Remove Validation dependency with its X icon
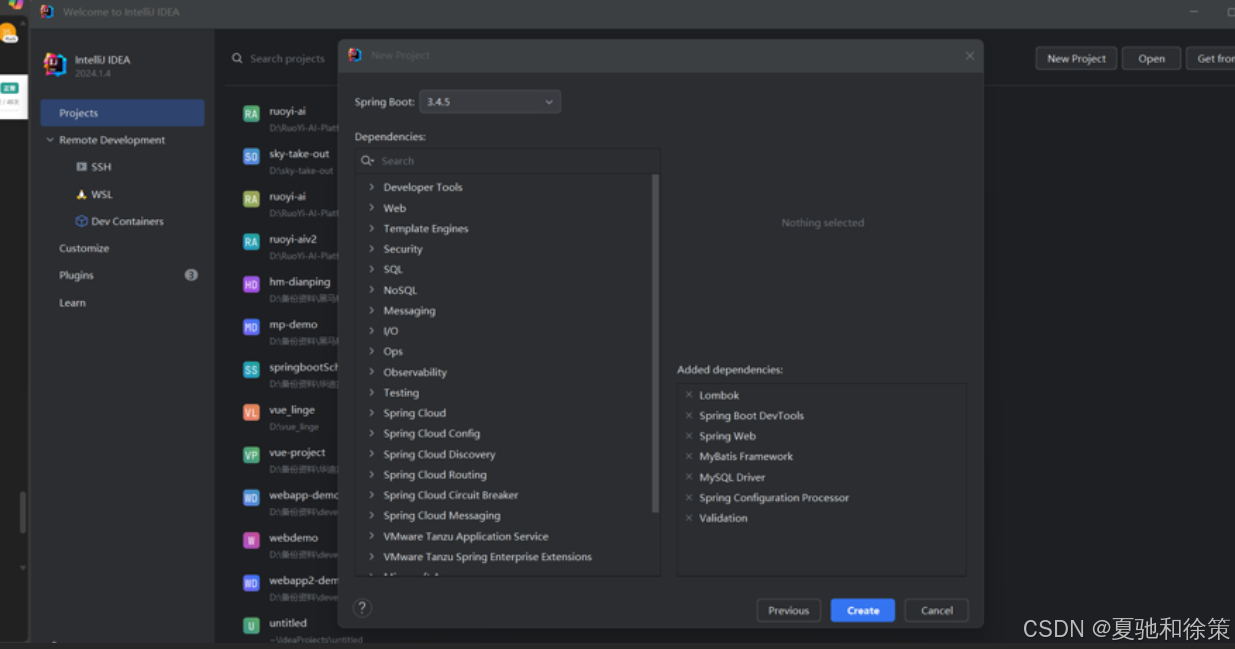 (x=689, y=518)
